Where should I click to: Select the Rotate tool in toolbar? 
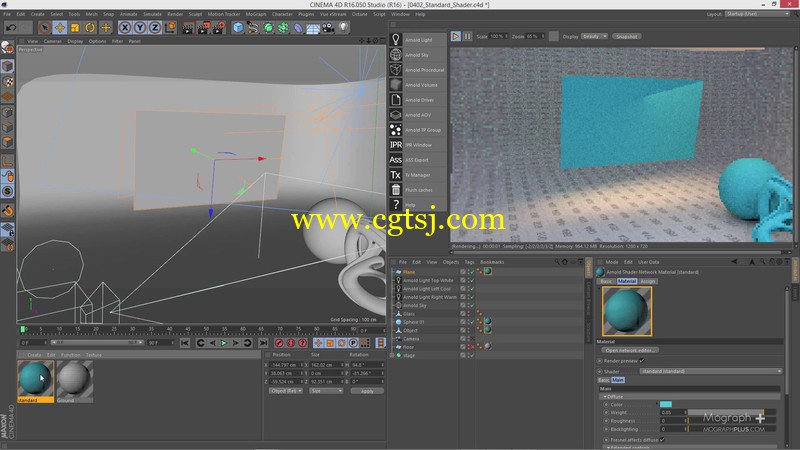90,28
